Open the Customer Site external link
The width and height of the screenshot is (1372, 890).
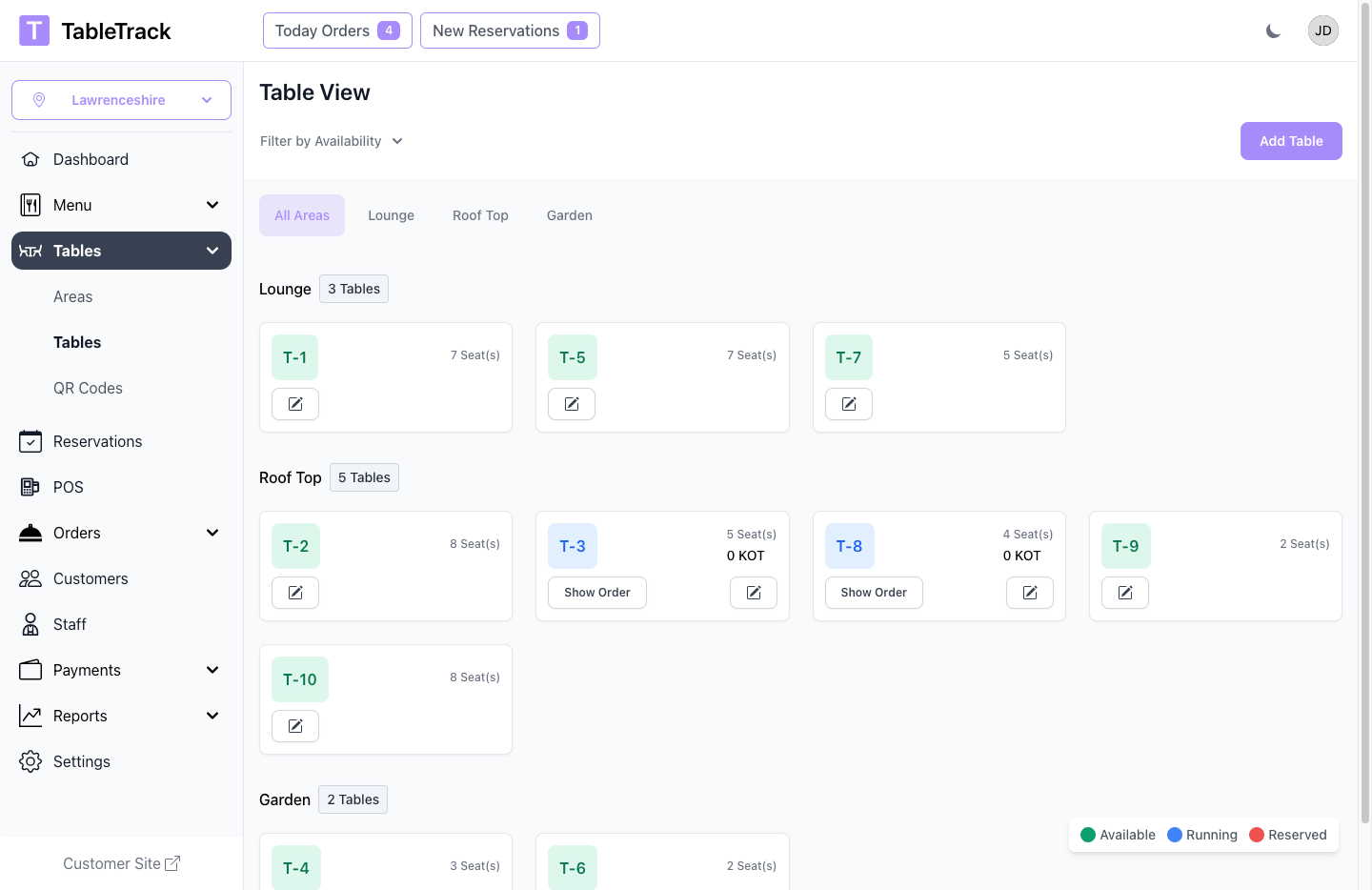point(121,863)
